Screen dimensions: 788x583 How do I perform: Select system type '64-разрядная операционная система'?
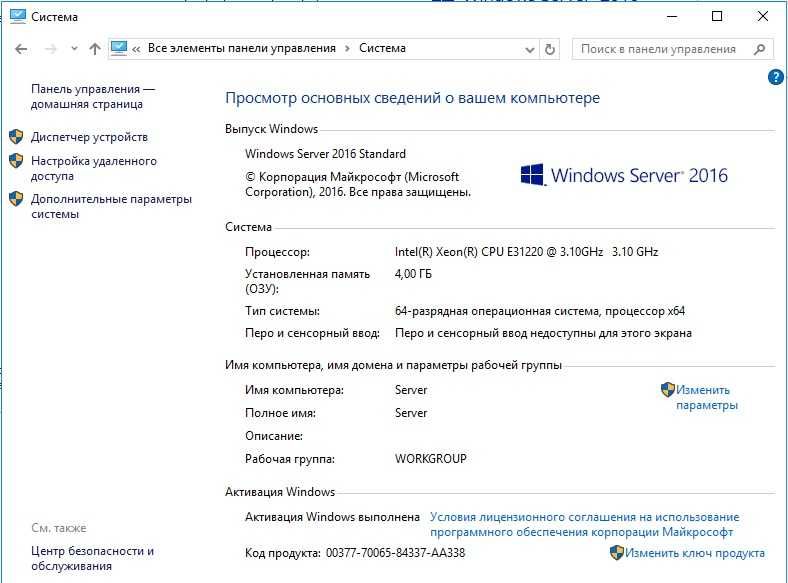(x=497, y=311)
